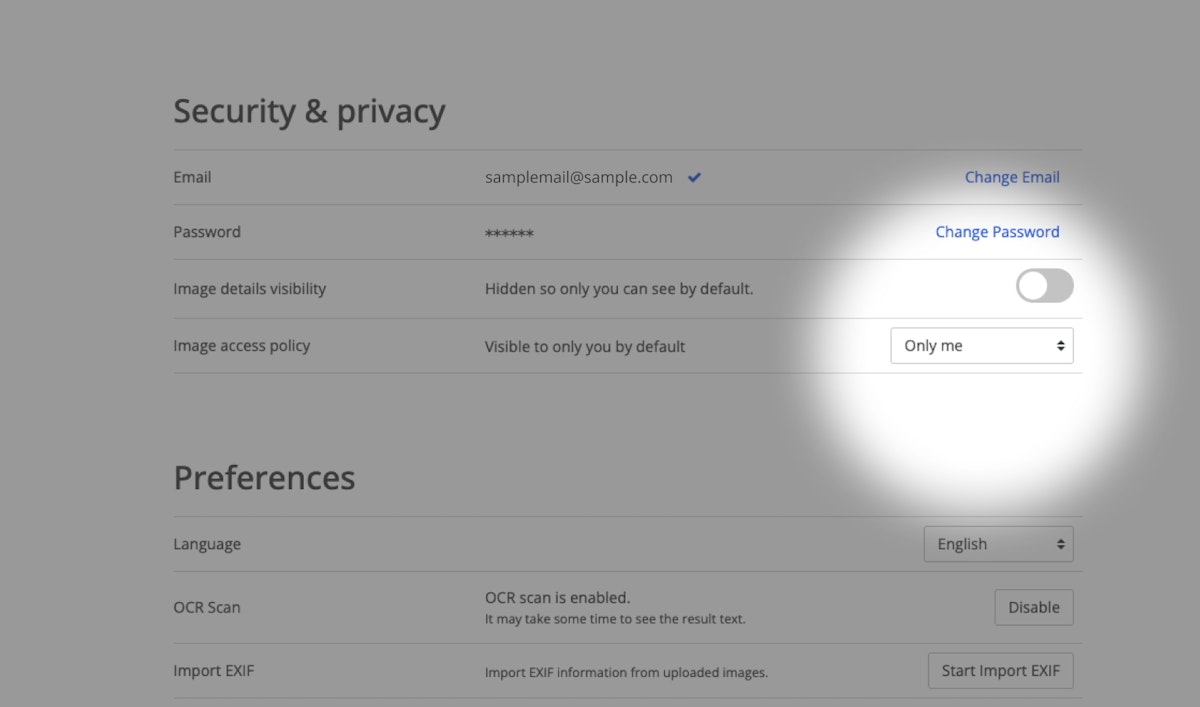Select the Image access policy label
This screenshot has width=1200, height=707.
point(241,346)
